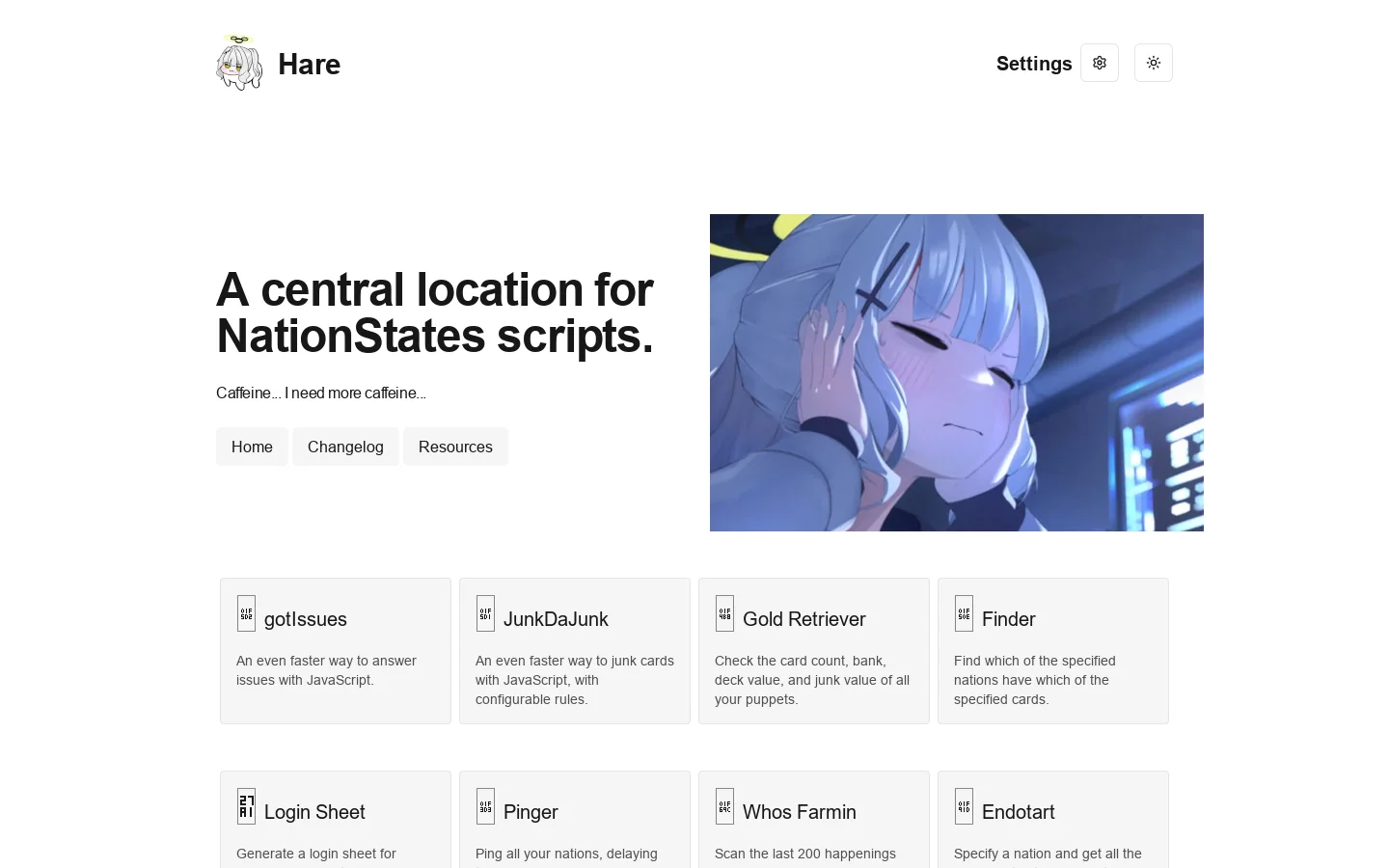Click the 'Check the card count, bank' description
This screenshot has height=868, width=1389.
pyautogui.click(x=812, y=680)
